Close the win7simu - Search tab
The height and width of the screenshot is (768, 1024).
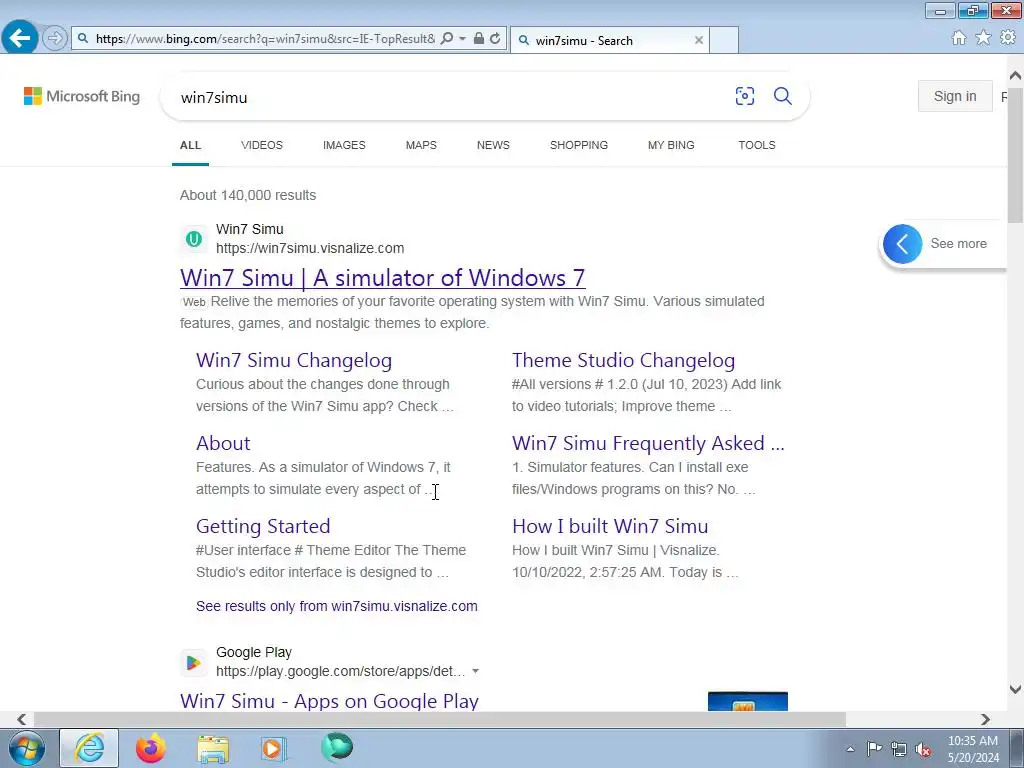point(699,40)
